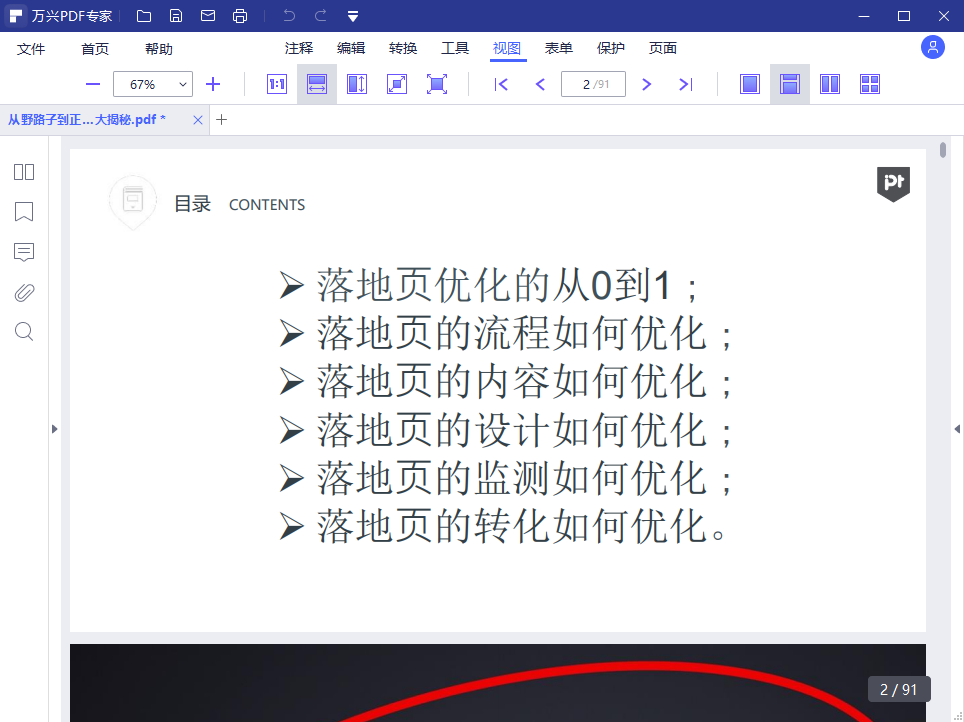Click the print icon in title bar
This screenshot has width=964, height=722.
[x=239, y=16]
